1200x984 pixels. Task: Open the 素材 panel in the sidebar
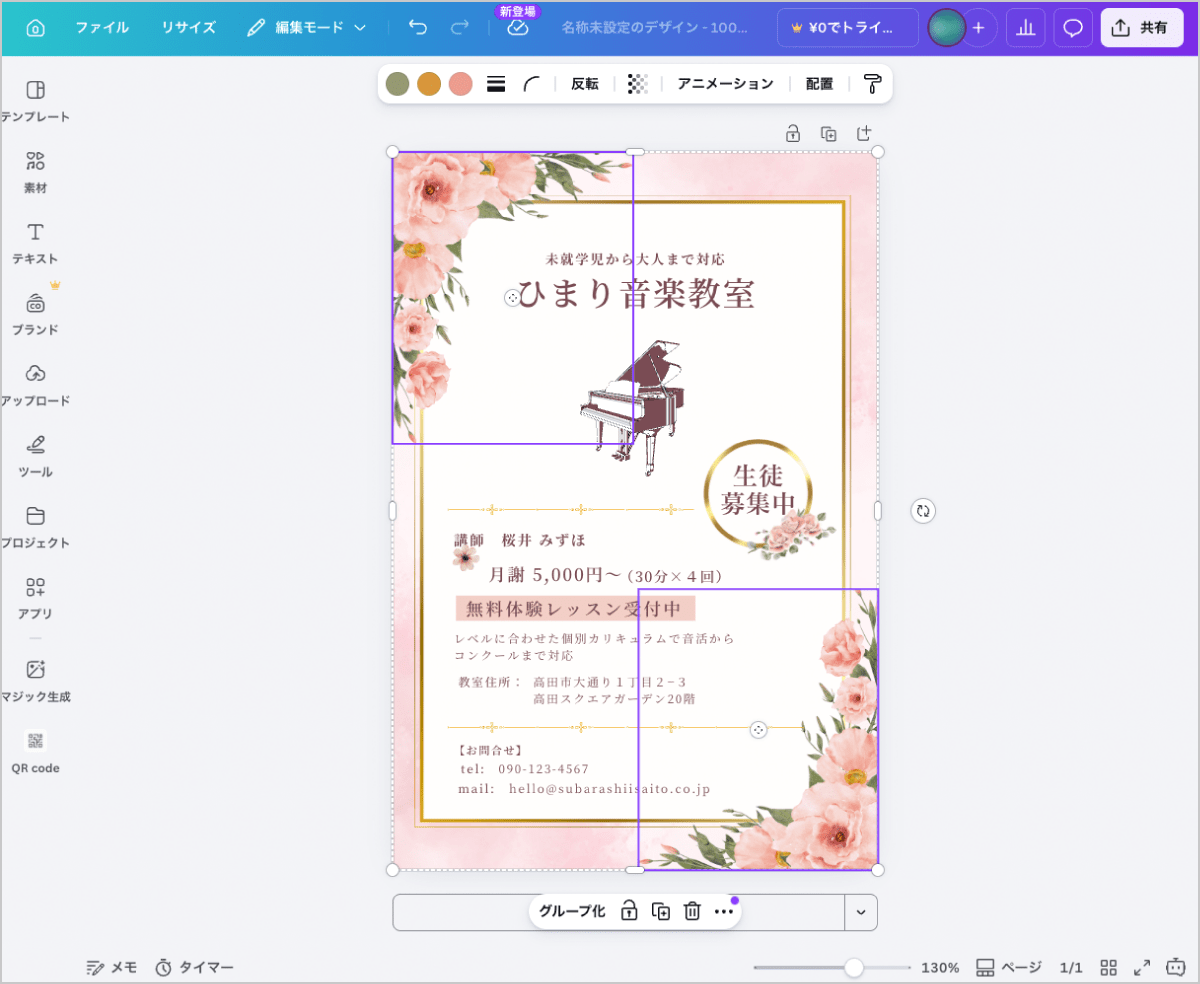[35, 168]
